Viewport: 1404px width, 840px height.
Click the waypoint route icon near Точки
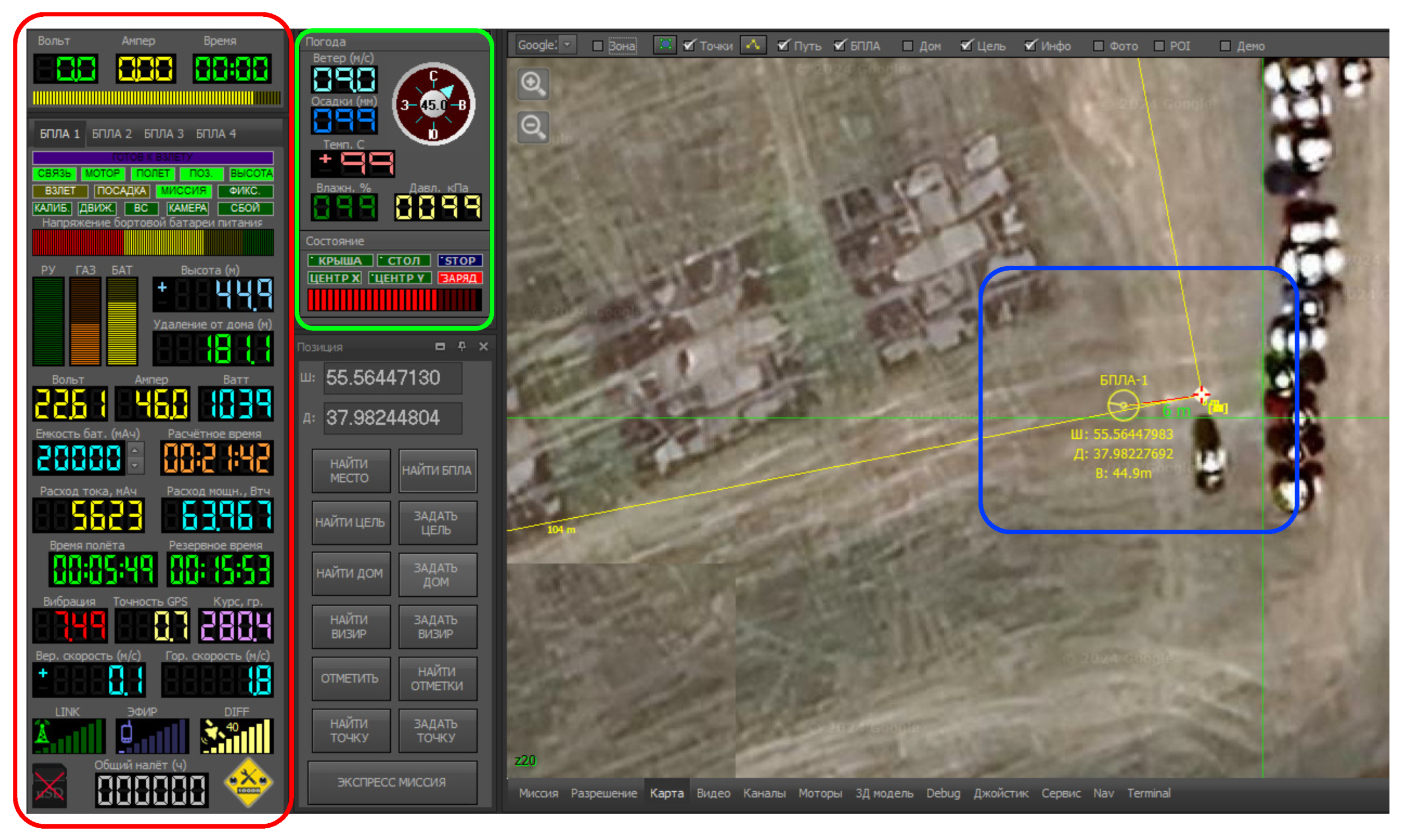pyautogui.click(x=753, y=45)
